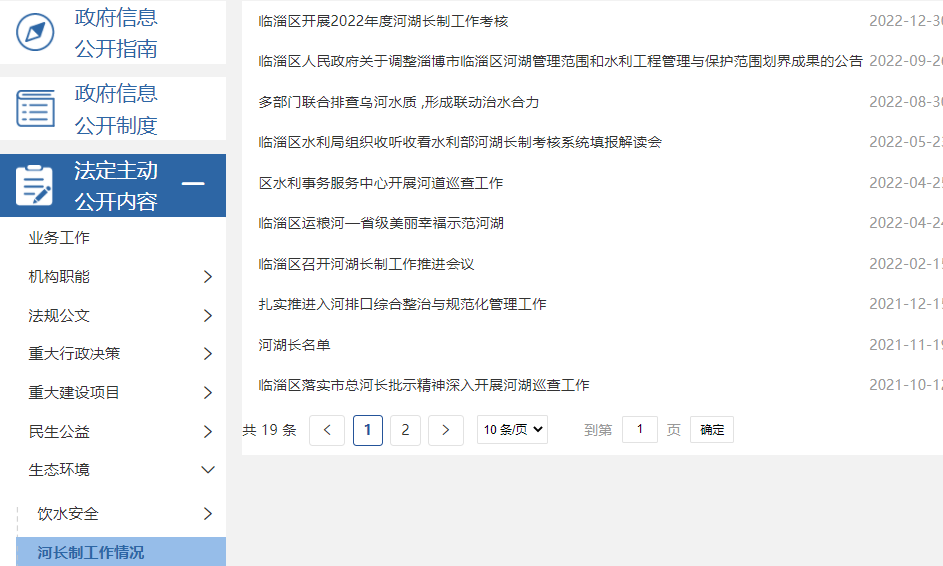Viewport: 943px width, 566px height.
Task: Go to page 2 of results
Action: [405, 430]
